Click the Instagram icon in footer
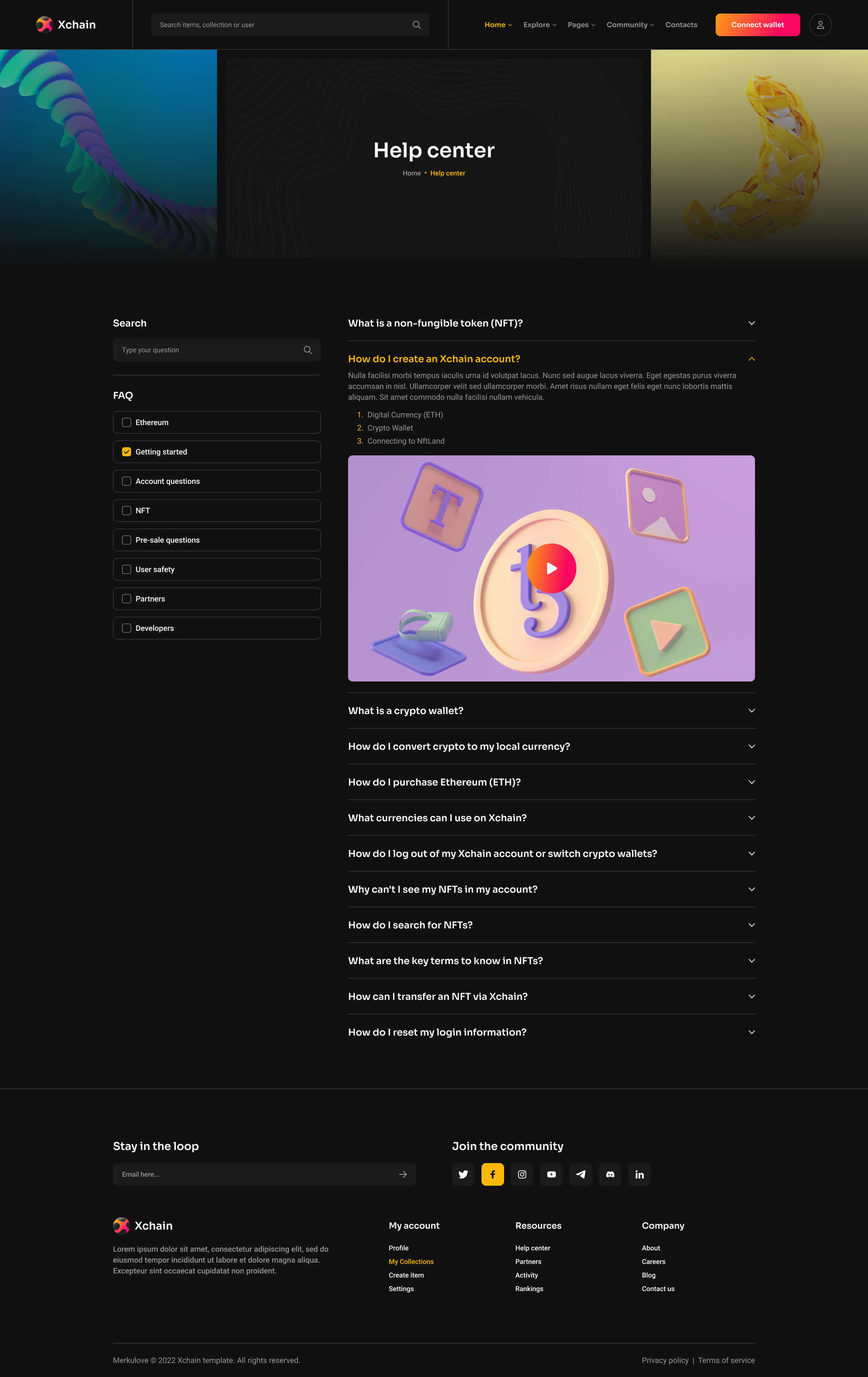Screen dimensions: 868x1377 [x=522, y=1174]
